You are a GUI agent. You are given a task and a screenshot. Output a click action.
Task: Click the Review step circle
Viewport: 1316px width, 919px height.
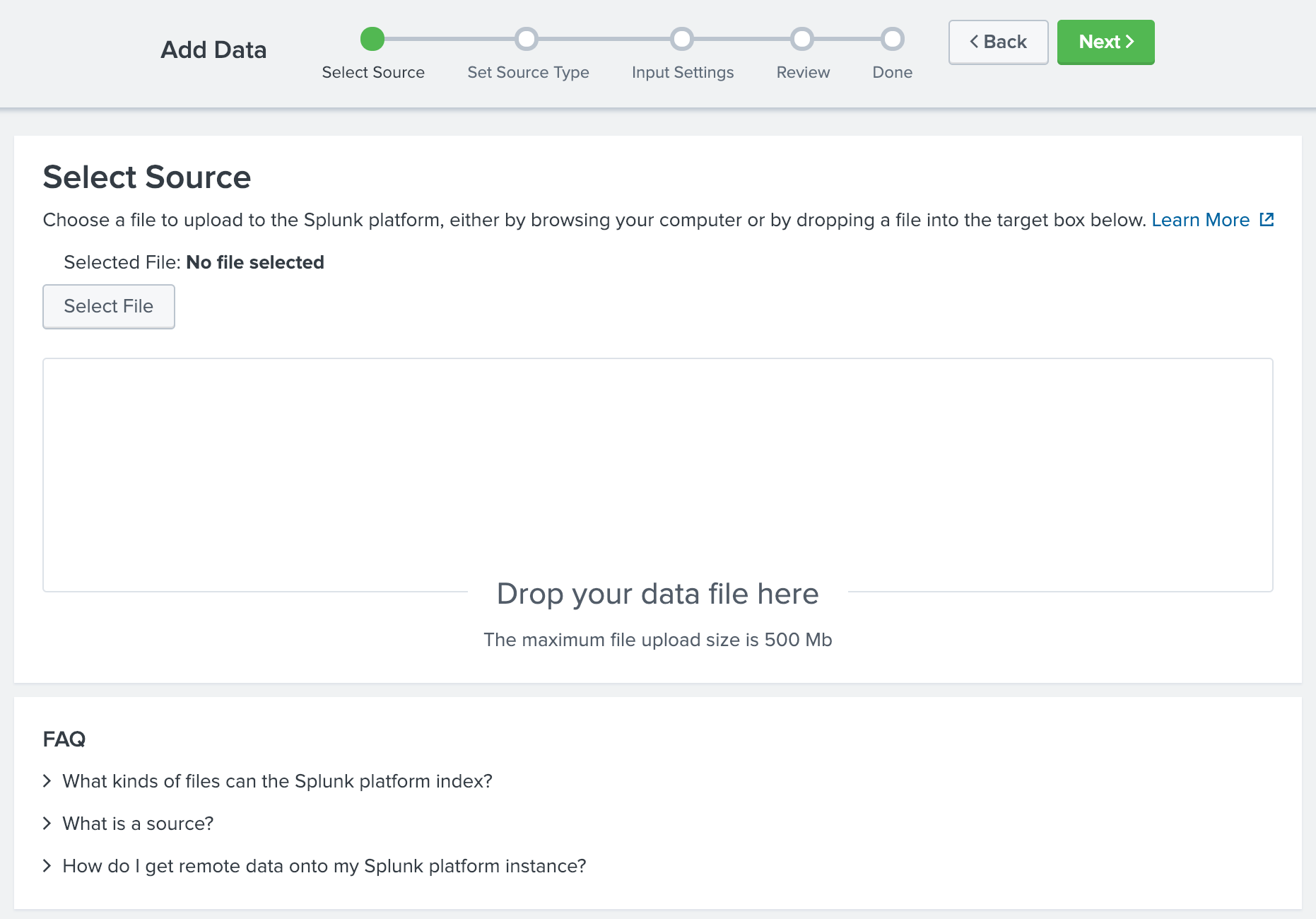(x=802, y=40)
